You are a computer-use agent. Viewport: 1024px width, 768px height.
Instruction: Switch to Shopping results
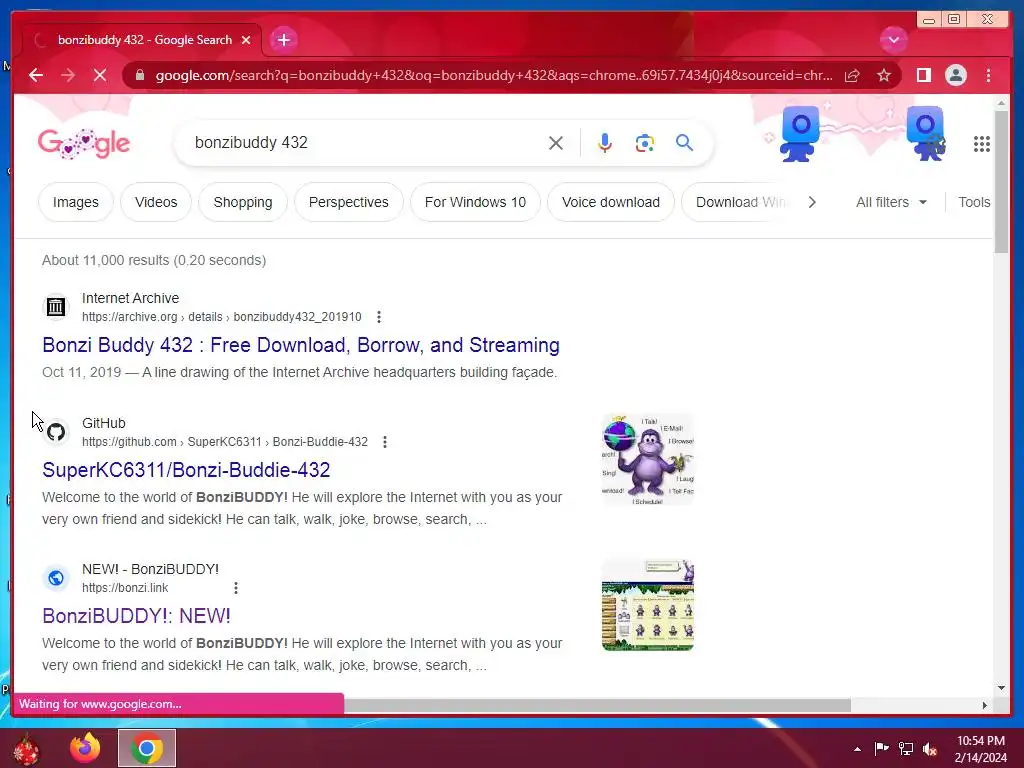coord(243,202)
